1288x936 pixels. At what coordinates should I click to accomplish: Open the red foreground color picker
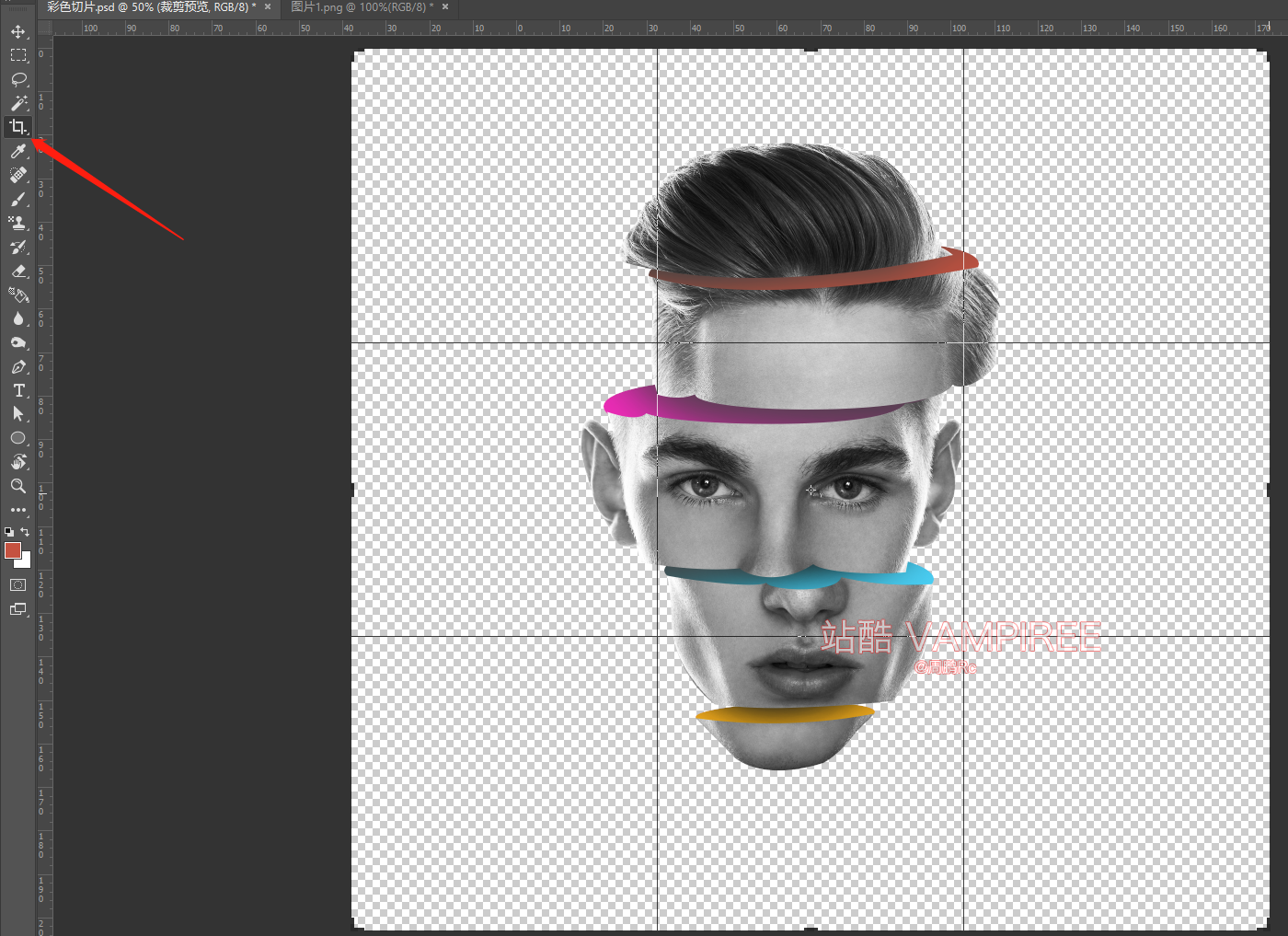click(12, 550)
